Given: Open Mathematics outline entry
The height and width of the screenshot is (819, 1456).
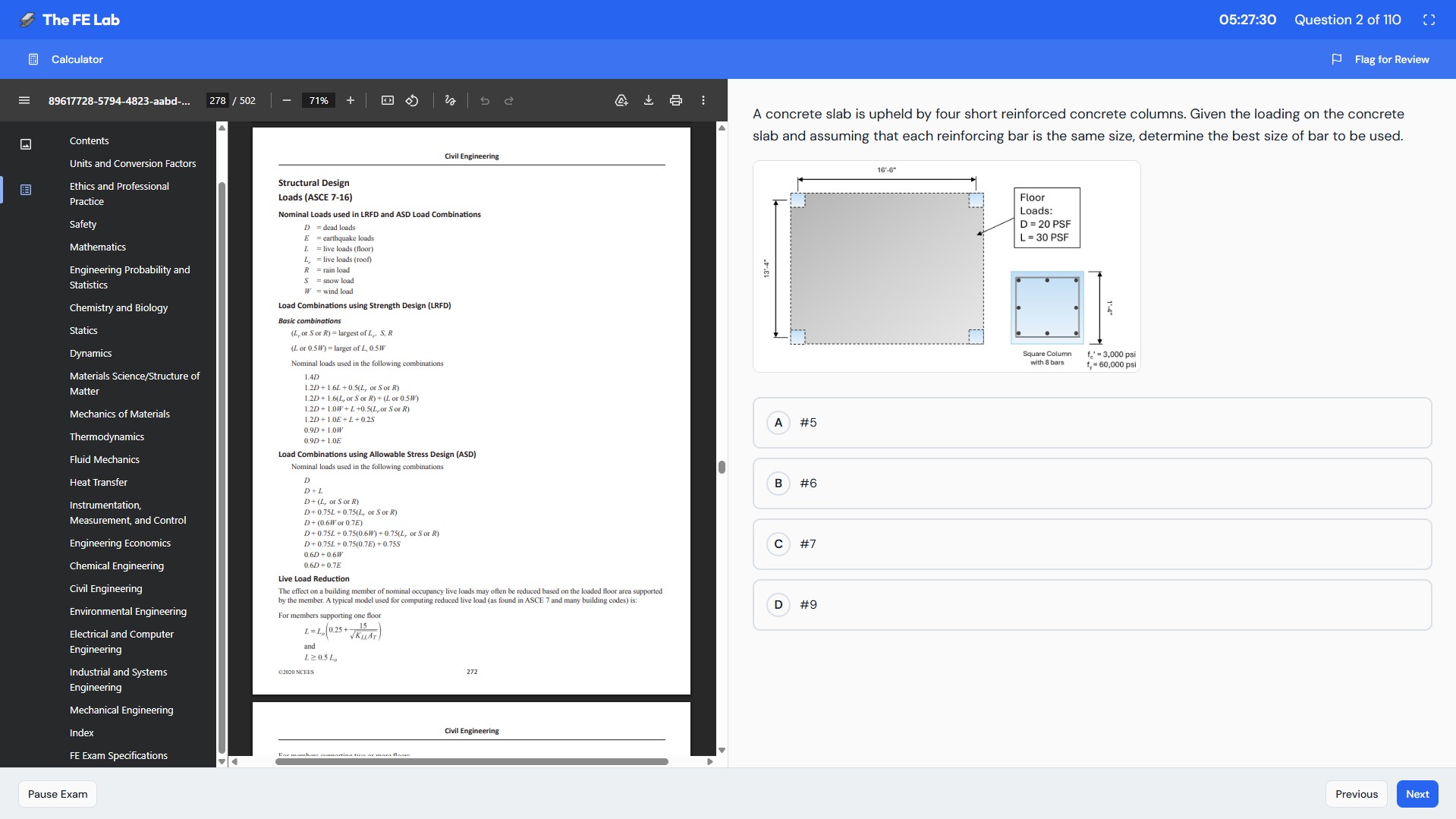Looking at the screenshot, I should tap(98, 247).
